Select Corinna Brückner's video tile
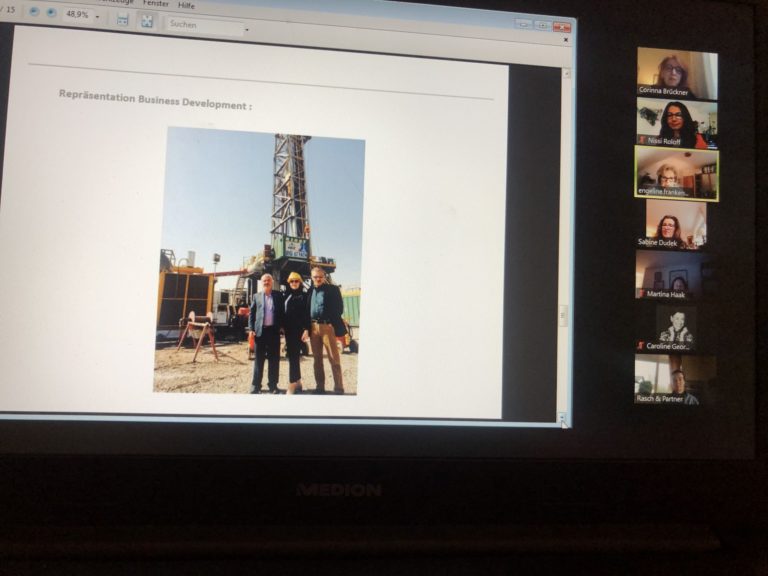 coord(677,72)
